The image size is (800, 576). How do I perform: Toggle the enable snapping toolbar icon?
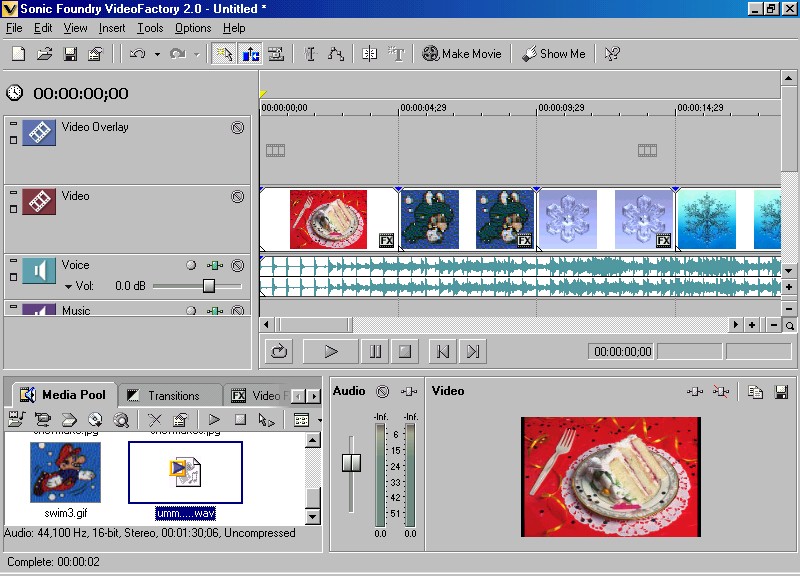point(224,54)
